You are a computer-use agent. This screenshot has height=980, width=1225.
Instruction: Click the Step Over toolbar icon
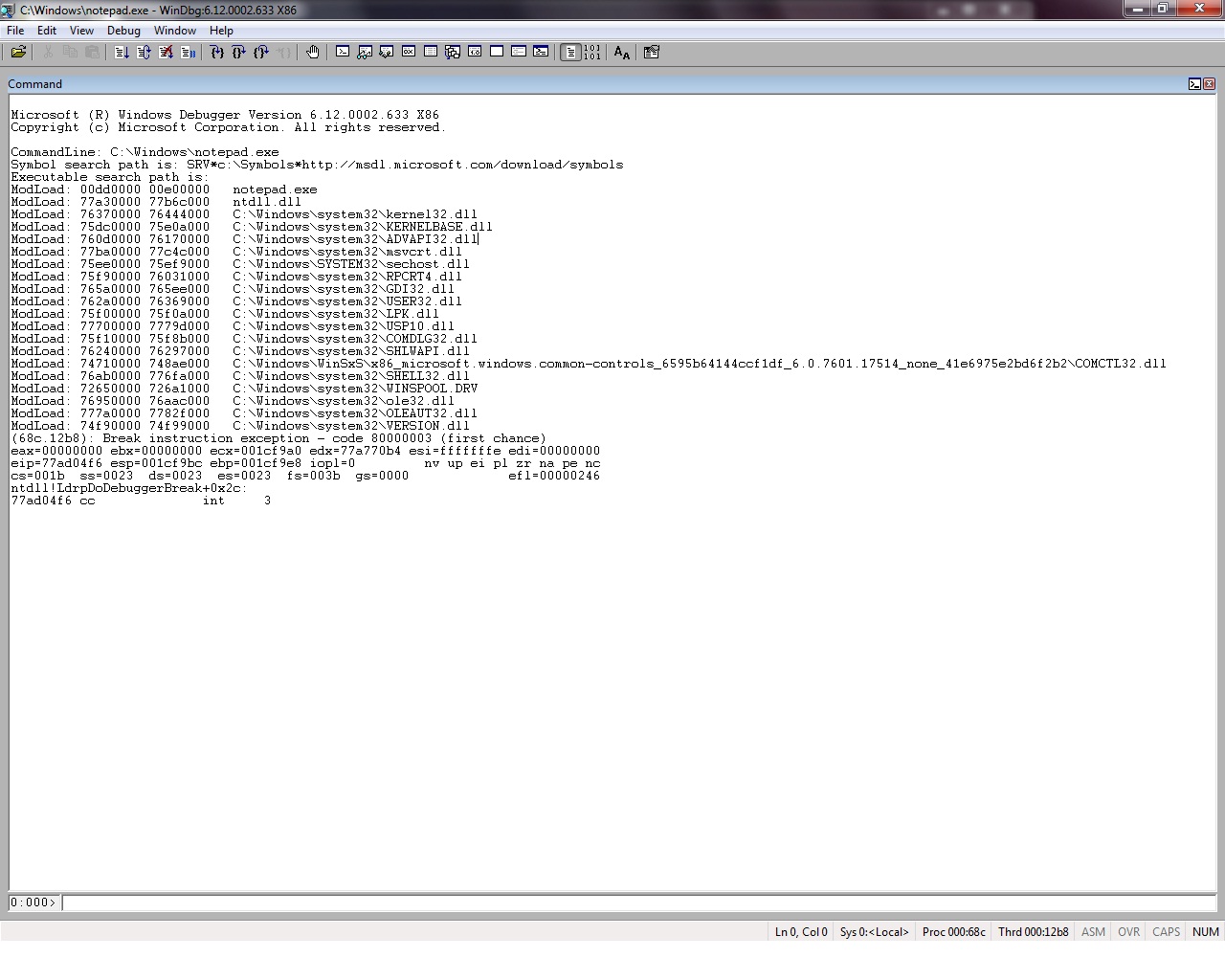tap(239, 53)
